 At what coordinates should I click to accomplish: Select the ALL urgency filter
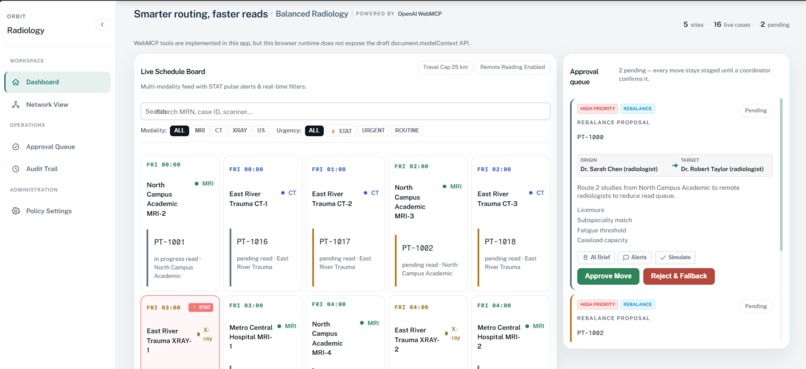(314, 131)
